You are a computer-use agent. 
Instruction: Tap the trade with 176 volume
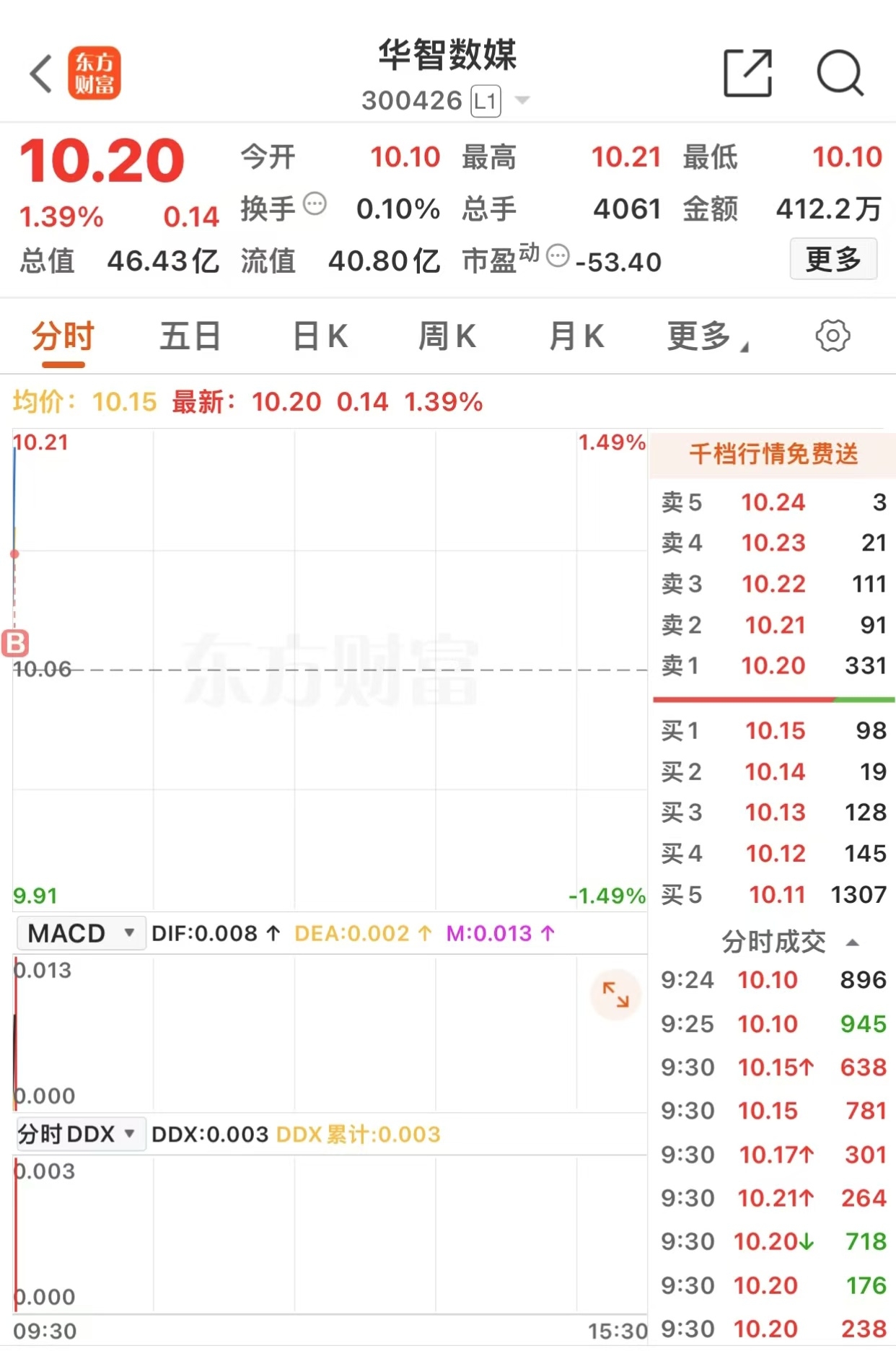[x=773, y=1285]
